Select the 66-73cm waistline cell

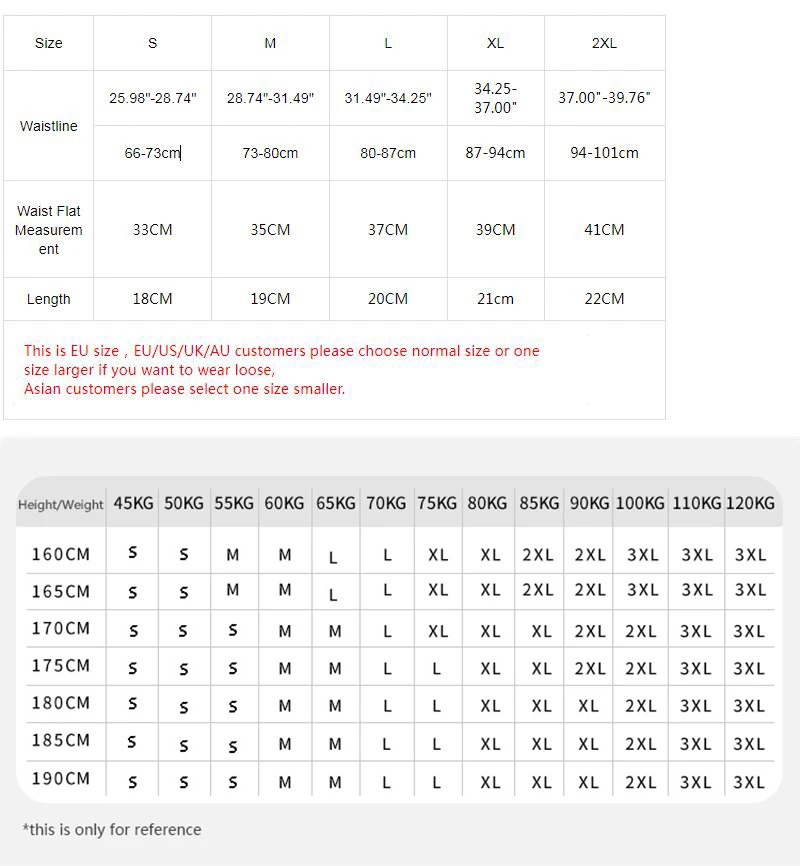point(152,153)
